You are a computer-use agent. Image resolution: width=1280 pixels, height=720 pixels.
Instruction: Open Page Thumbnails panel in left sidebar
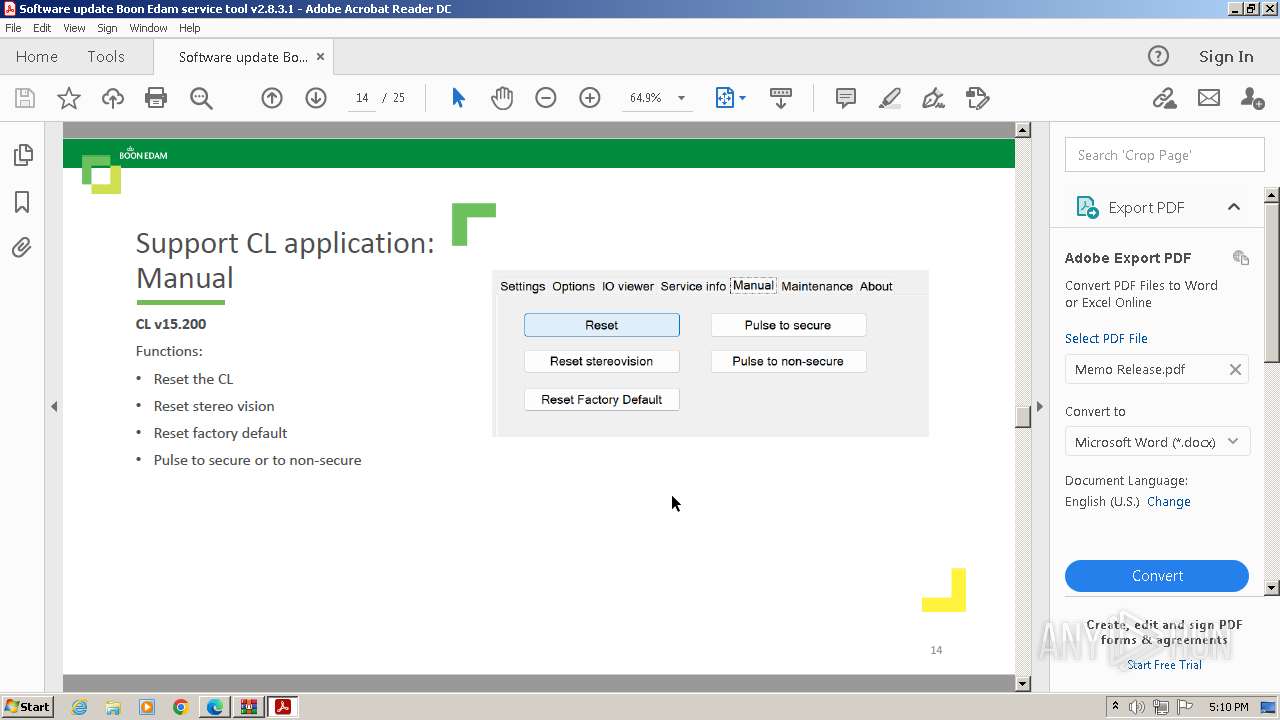(22, 155)
